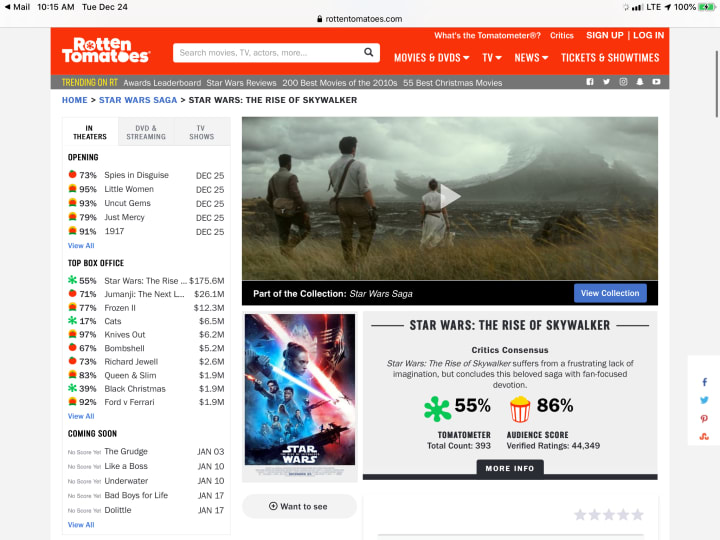Click the green splat Tomatometer icon
The image size is (720, 540).
click(437, 409)
